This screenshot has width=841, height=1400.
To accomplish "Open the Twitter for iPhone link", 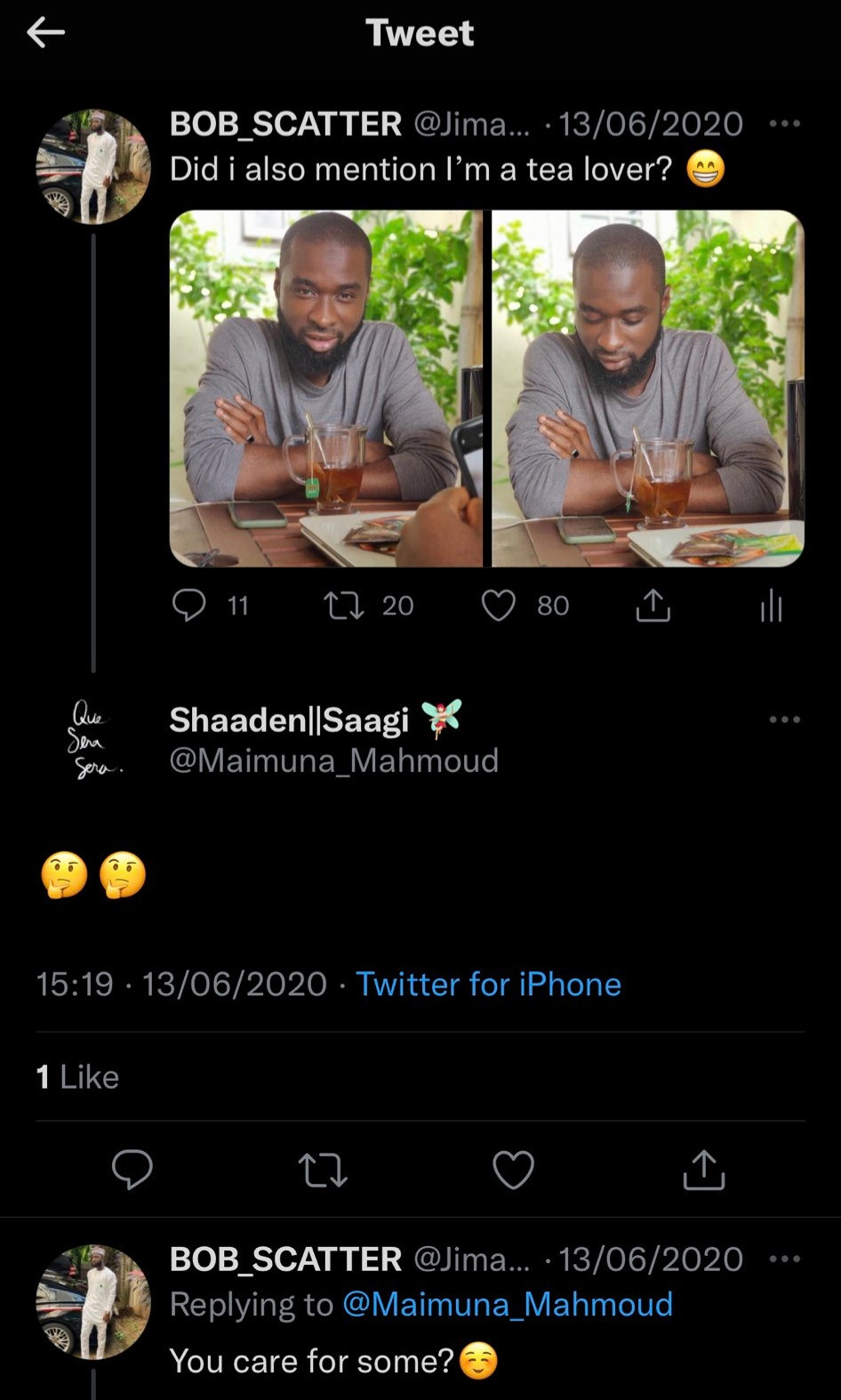I will [488, 984].
